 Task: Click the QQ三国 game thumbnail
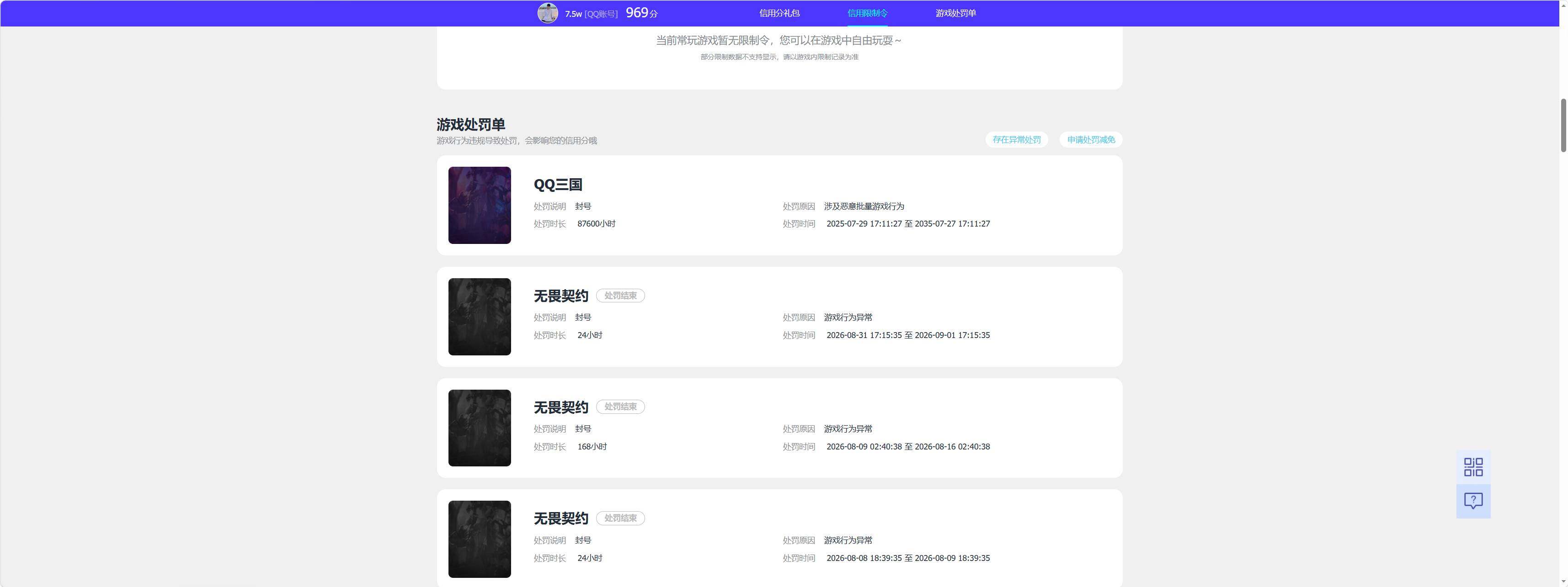[x=480, y=205]
